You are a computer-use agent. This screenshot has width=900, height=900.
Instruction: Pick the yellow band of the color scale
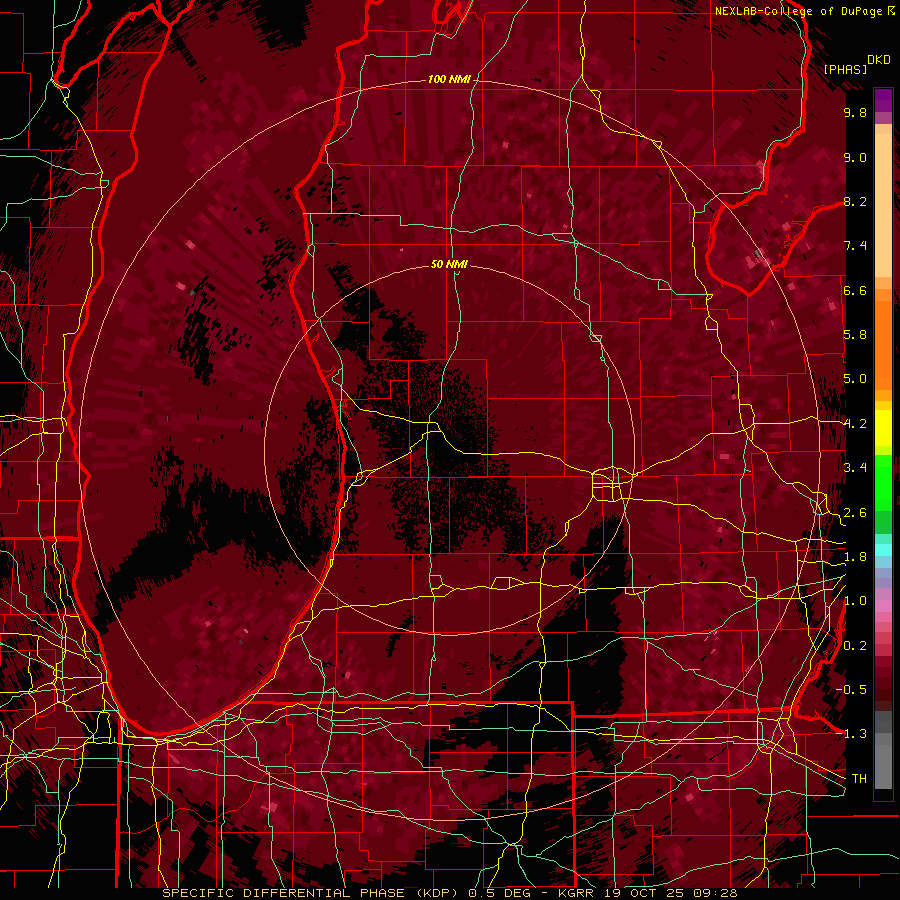883,428
